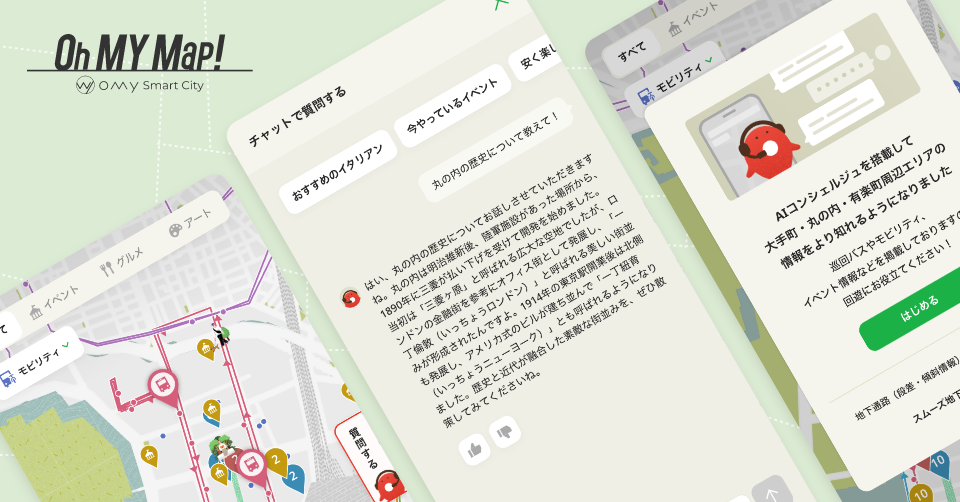Screen dimensions: 960x502
Task: Click the thumbs down feedback icon
Action: click(x=504, y=431)
